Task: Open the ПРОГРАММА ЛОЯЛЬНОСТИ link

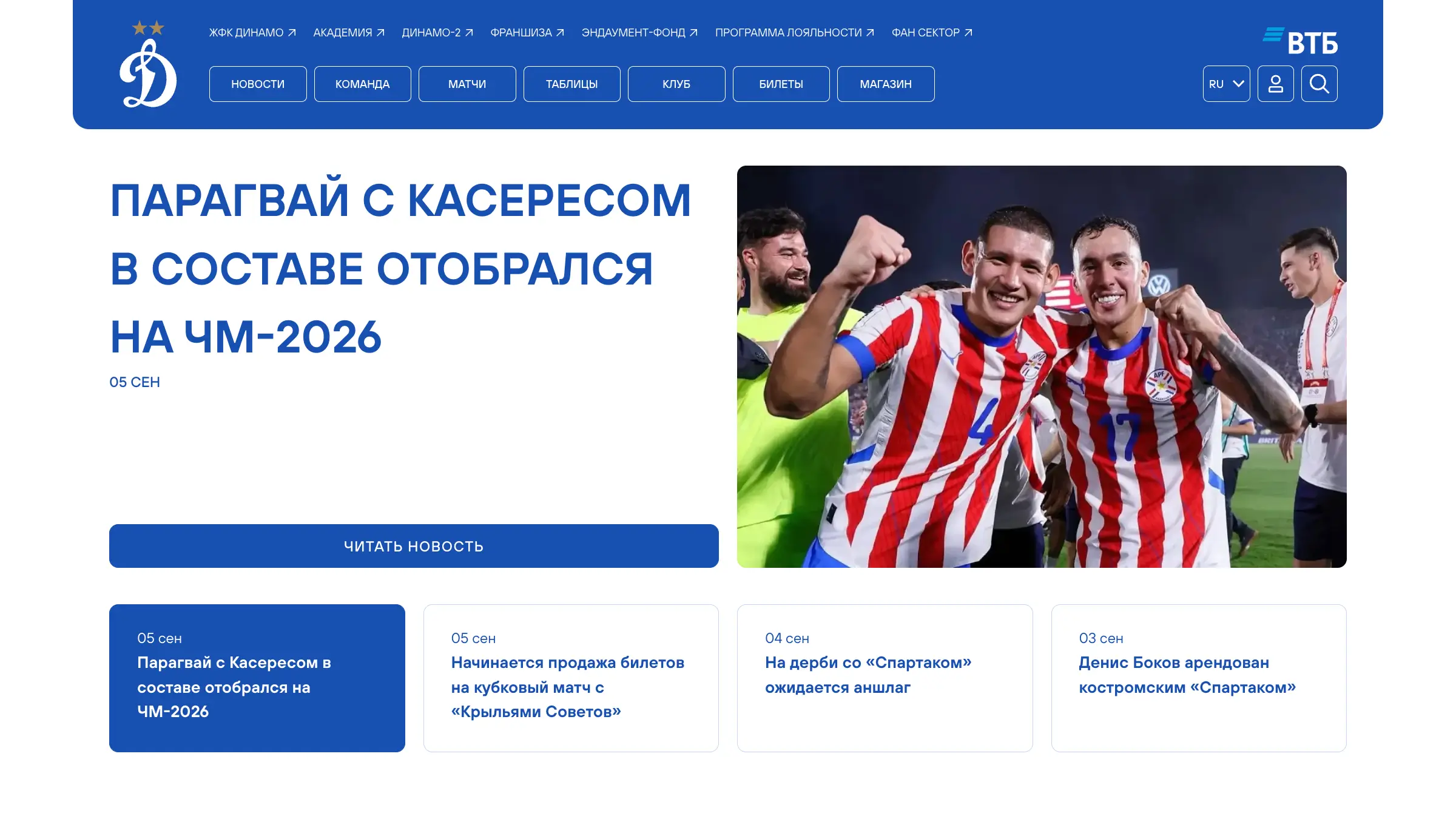Action: click(794, 33)
